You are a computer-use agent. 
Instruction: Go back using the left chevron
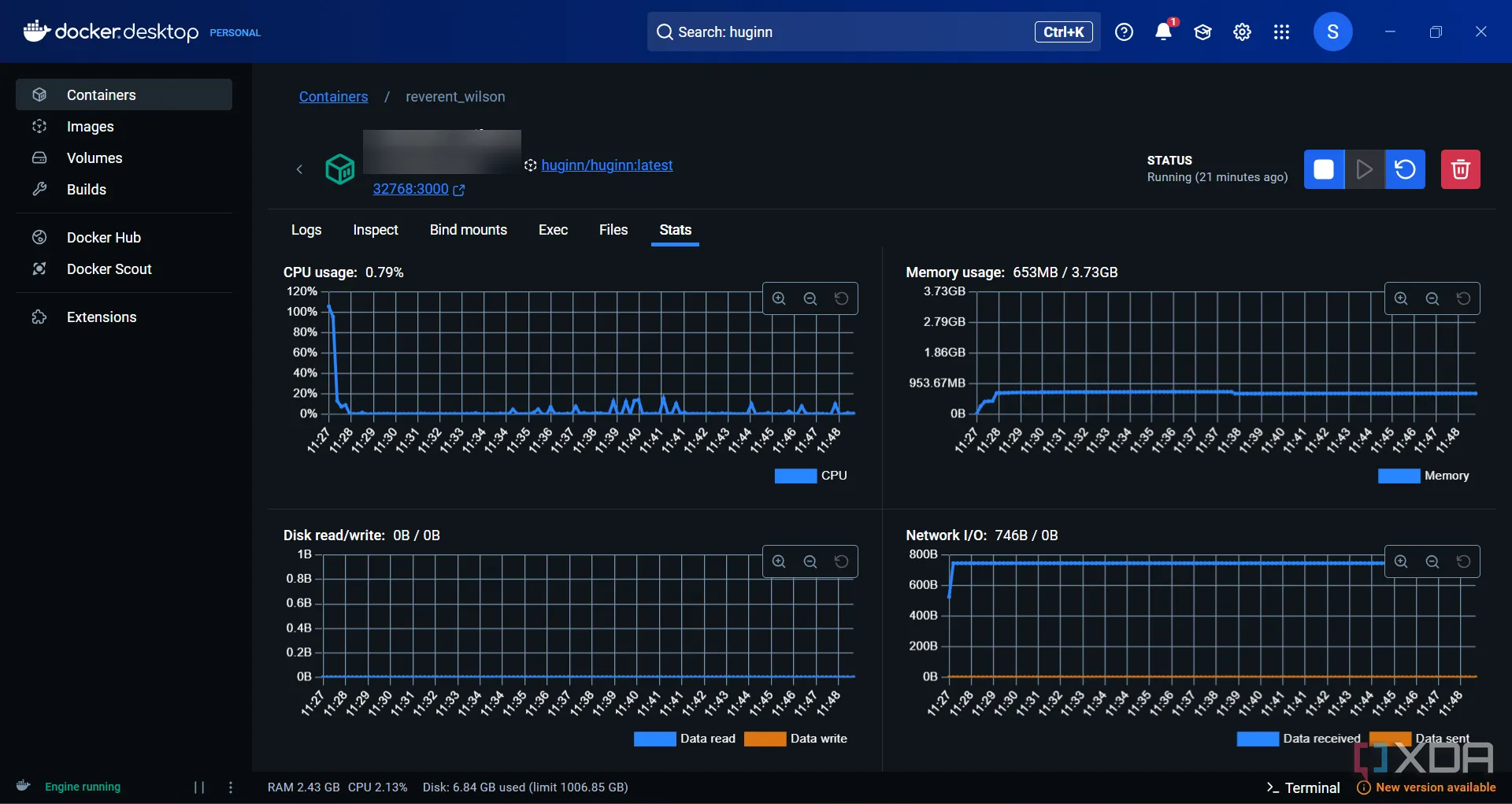(299, 169)
